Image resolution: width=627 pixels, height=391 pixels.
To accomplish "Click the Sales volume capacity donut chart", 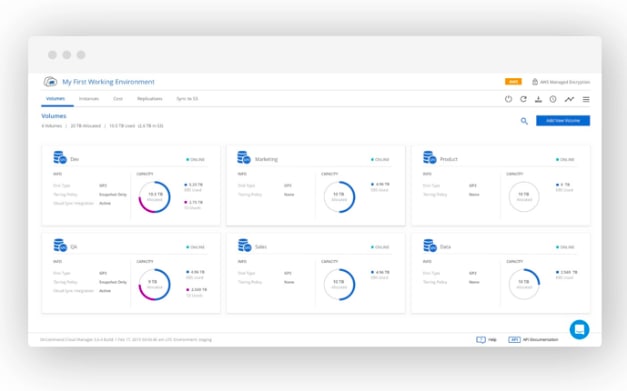I will pyautogui.click(x=339, y=284).
